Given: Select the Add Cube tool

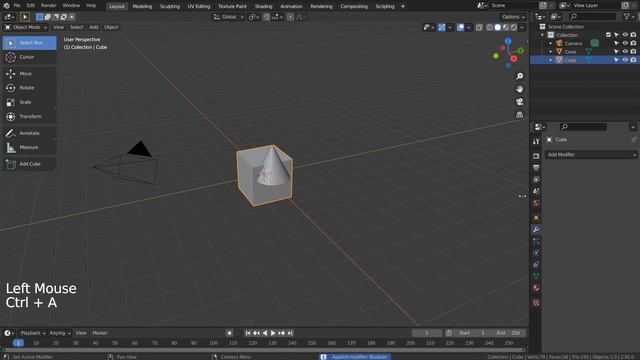Looking at the screenshot, I should tap(29, 164).
